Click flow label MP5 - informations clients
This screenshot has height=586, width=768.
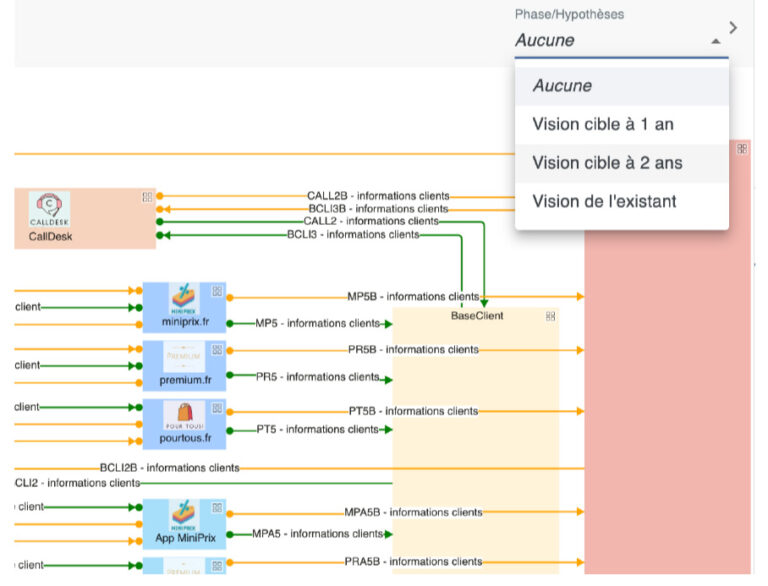click(317, 323)
